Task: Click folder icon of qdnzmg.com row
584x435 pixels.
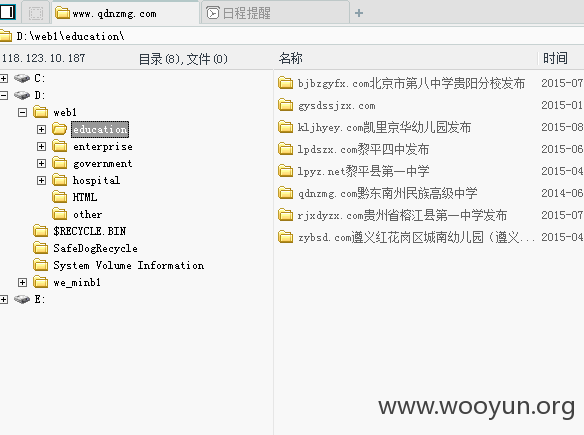Action: [286, 193]
